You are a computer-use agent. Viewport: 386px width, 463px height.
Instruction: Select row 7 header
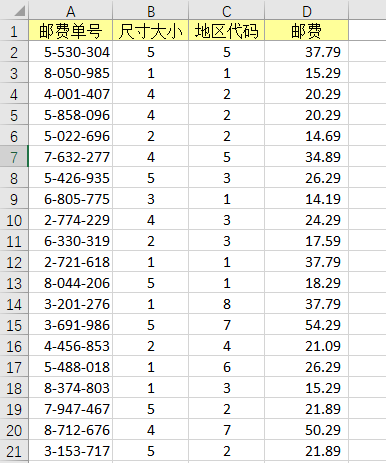[x=14, y=157]
